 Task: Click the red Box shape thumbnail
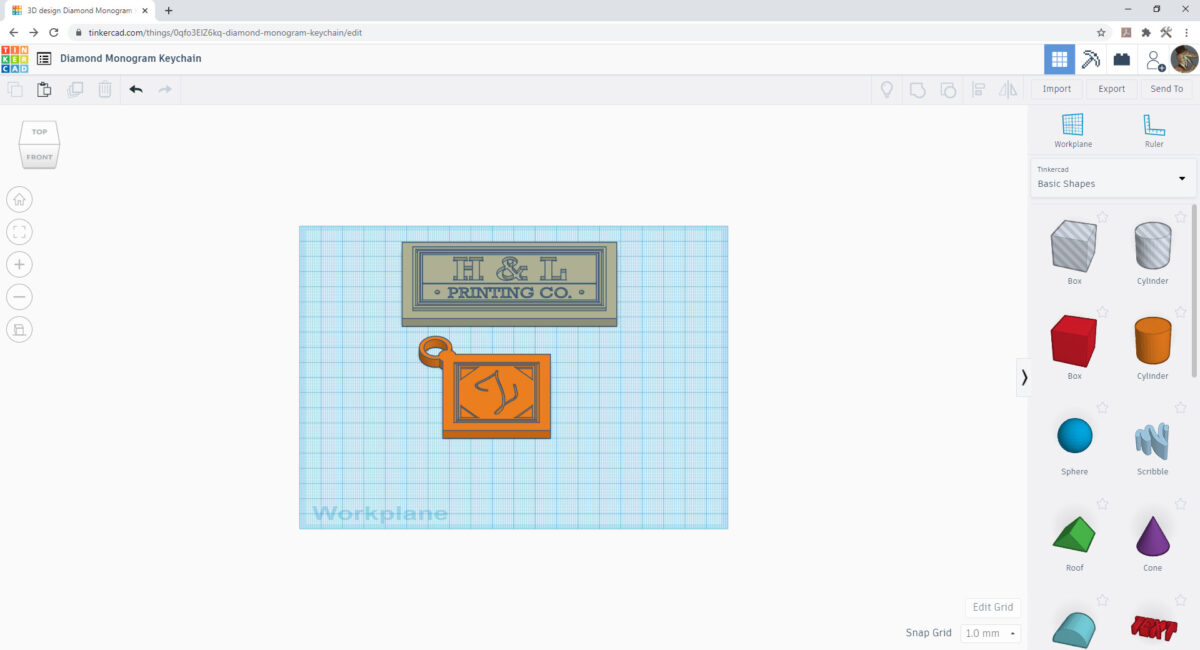(1073, 343)
